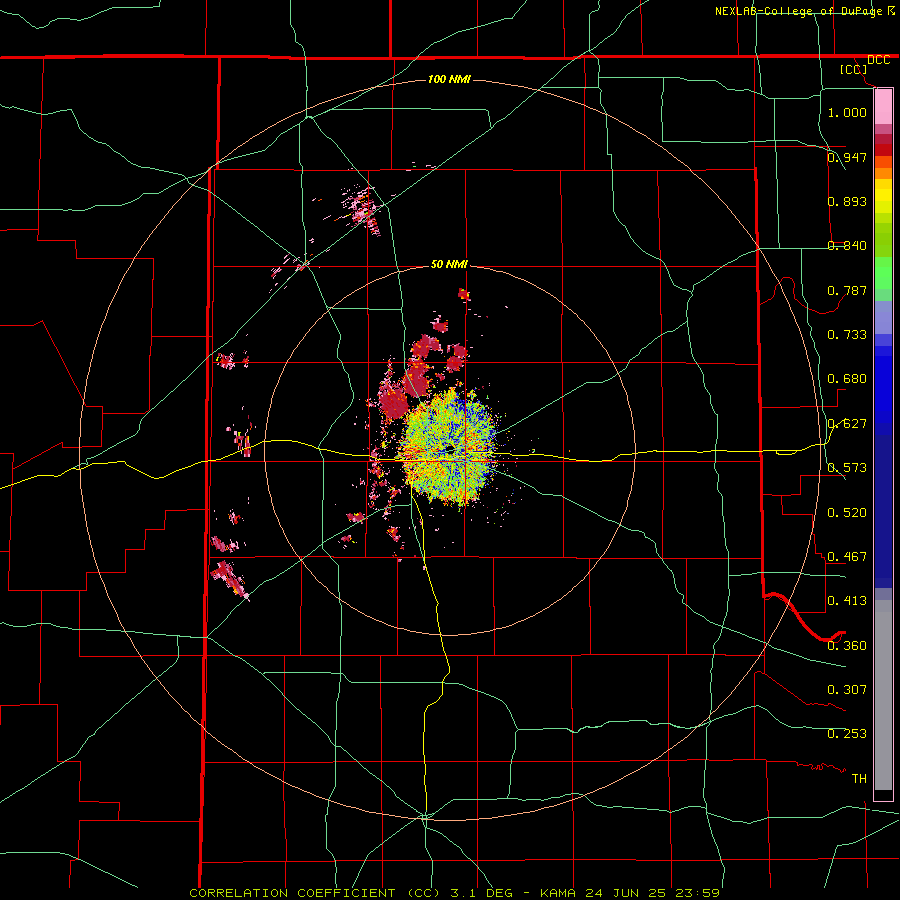
Task: Pick the gray segment of color bar
Action: coord(883,695)
